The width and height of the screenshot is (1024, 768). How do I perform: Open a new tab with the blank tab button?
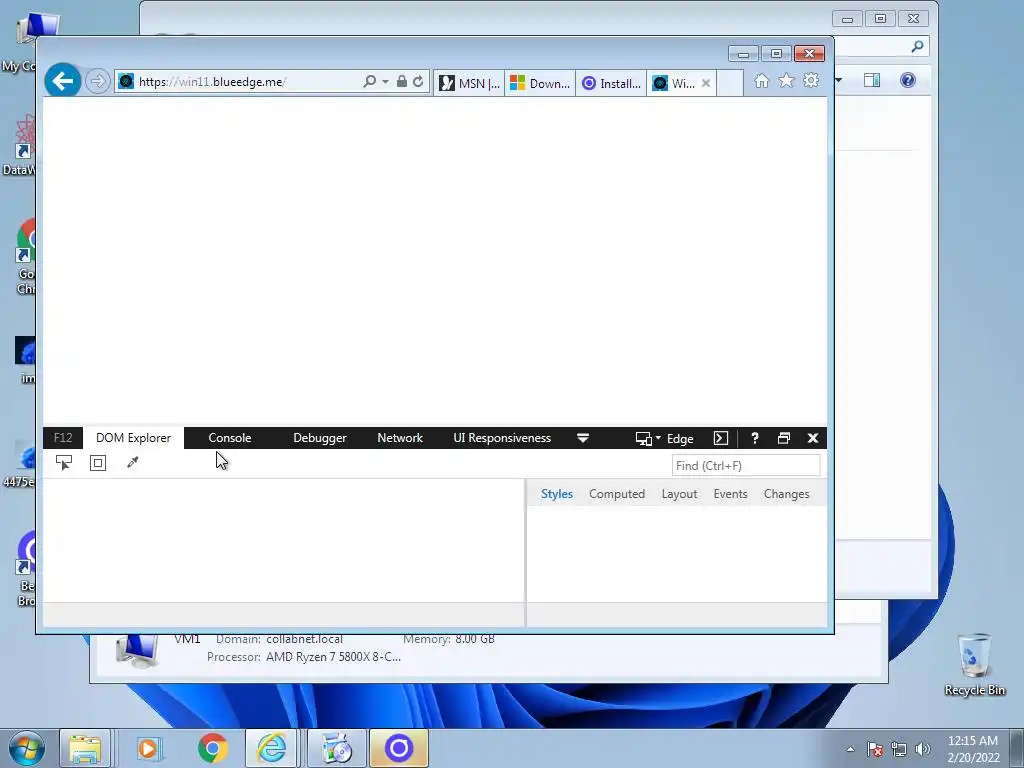click(x=730, y=84)
